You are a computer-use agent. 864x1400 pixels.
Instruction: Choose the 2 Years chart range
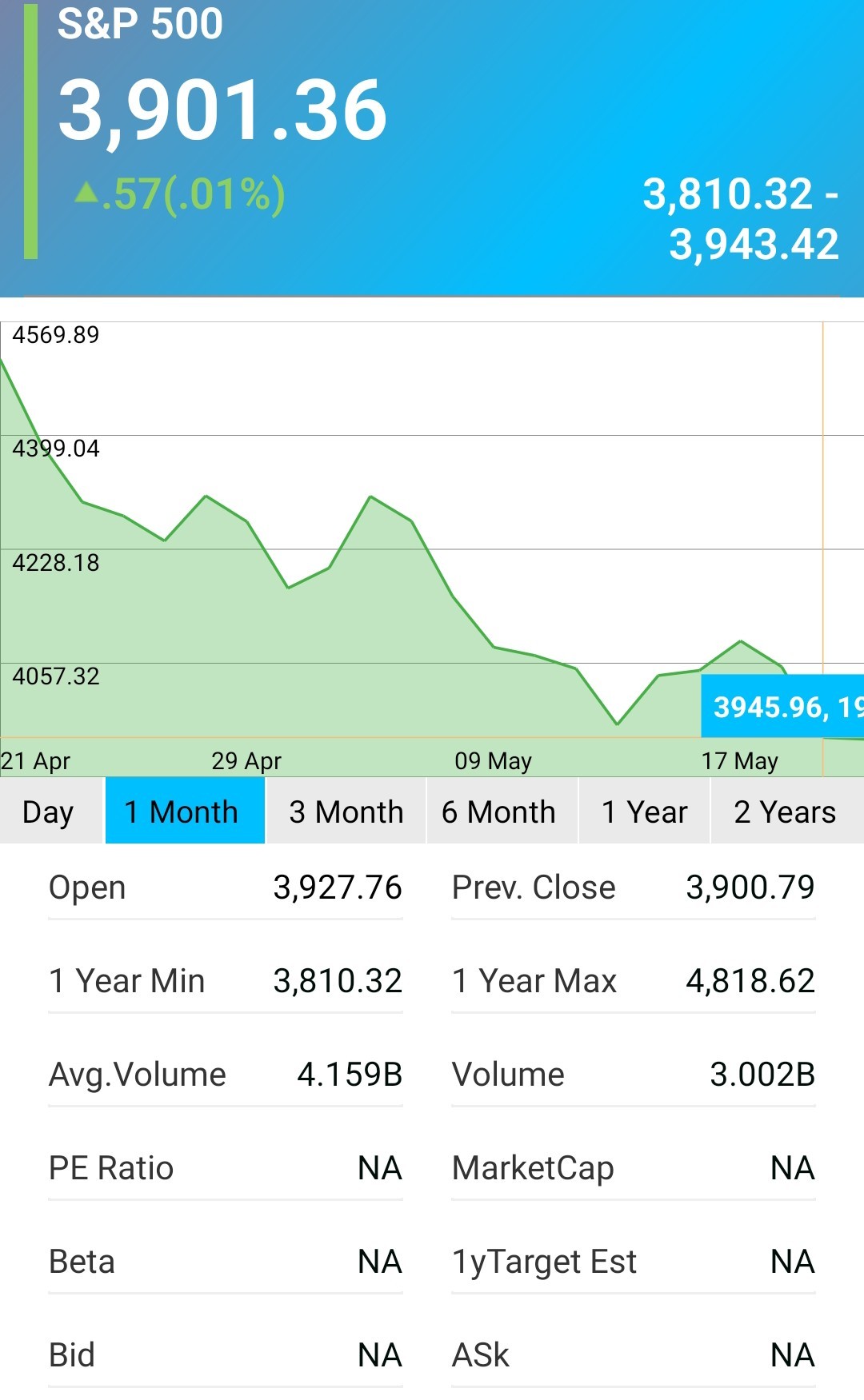787,811
